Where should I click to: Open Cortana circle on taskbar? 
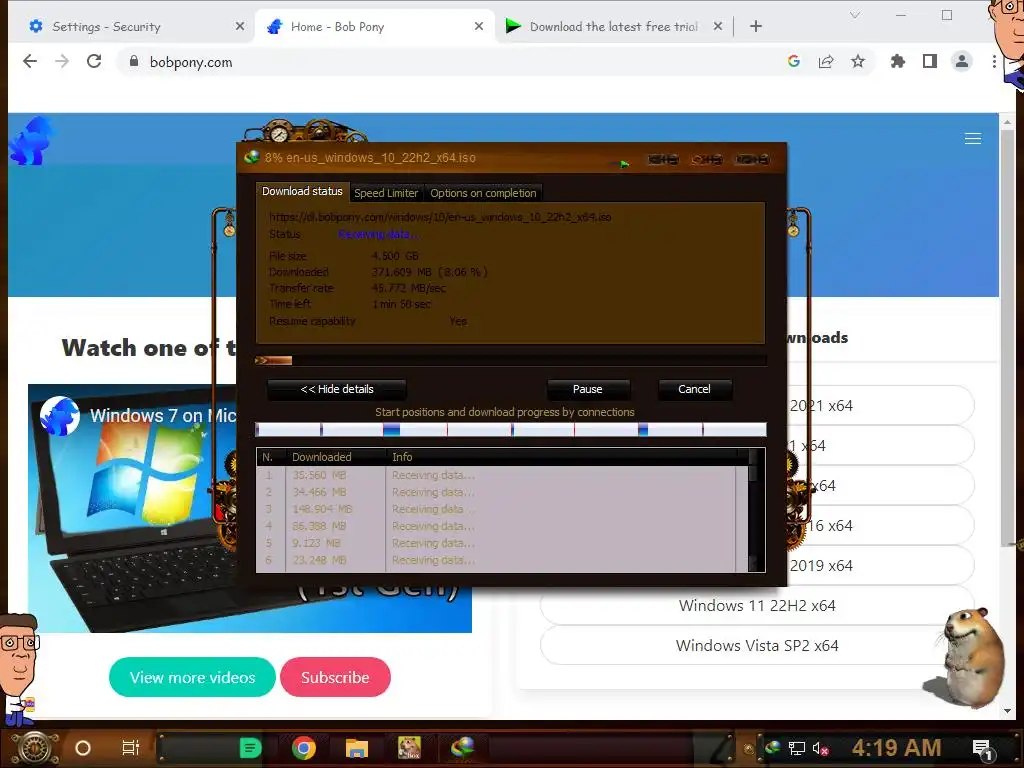83,748
